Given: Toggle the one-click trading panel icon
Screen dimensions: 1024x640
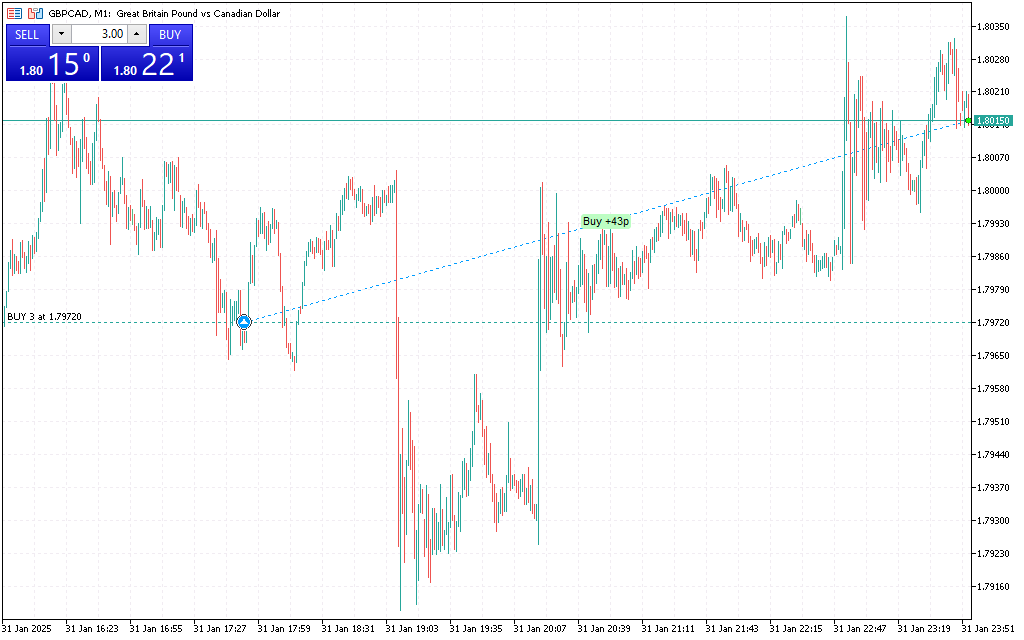Looking at the screenshot, I should pos(14,14).
